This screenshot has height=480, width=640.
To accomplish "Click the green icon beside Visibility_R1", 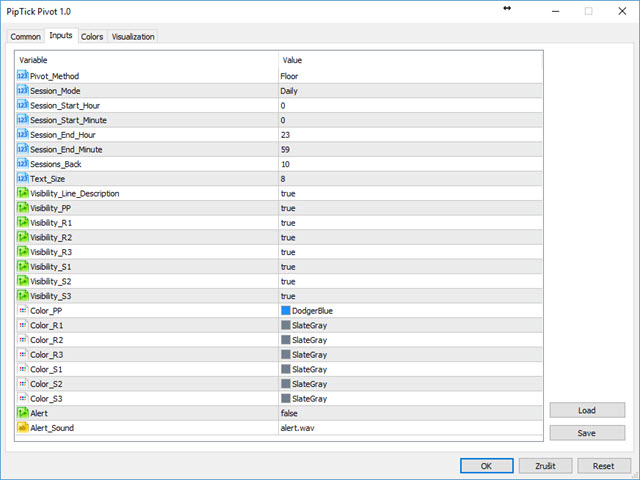I will point(22,222).
